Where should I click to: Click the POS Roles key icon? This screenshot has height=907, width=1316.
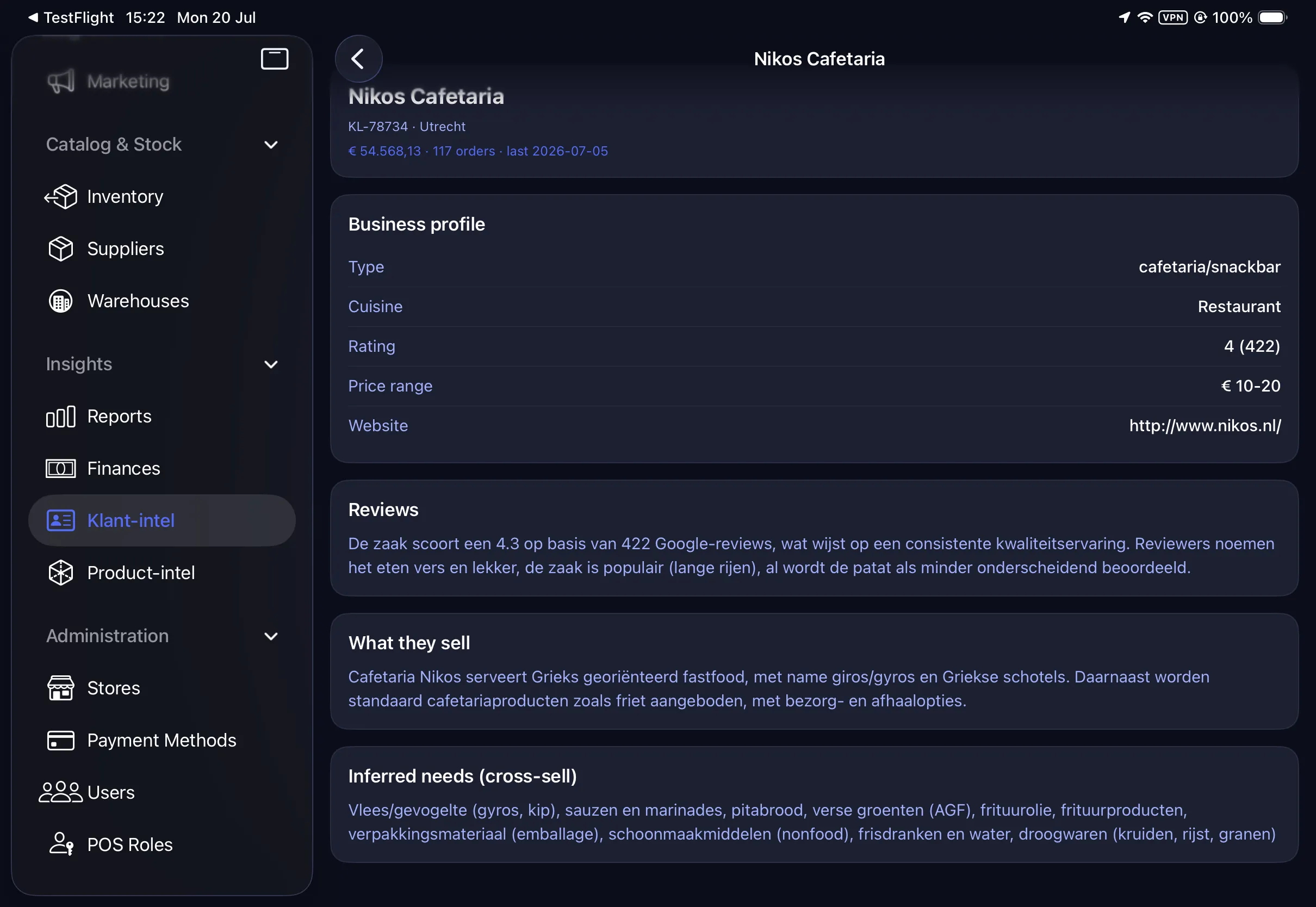pos(61,844)
